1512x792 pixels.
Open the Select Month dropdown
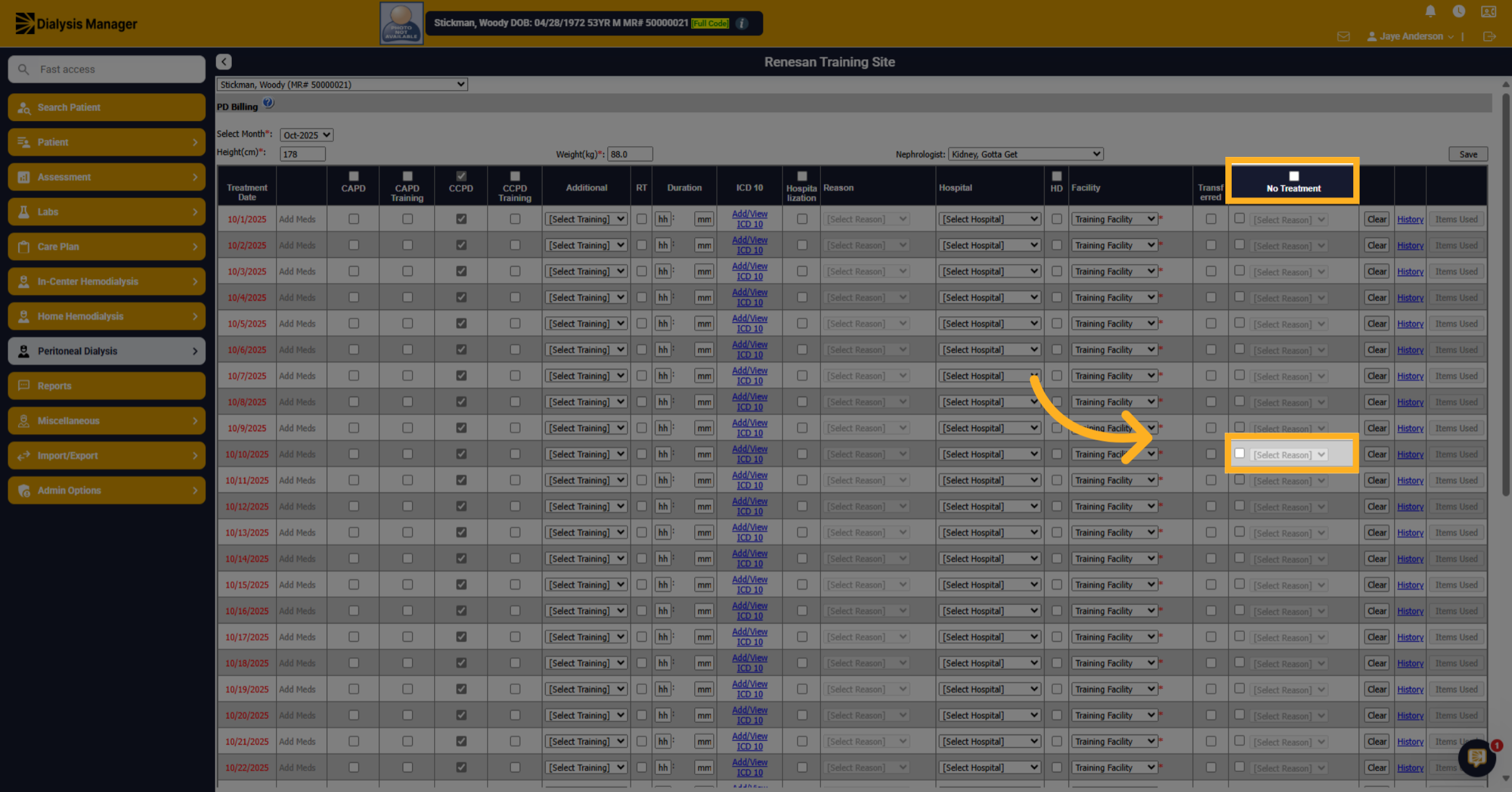pos(306,135)
